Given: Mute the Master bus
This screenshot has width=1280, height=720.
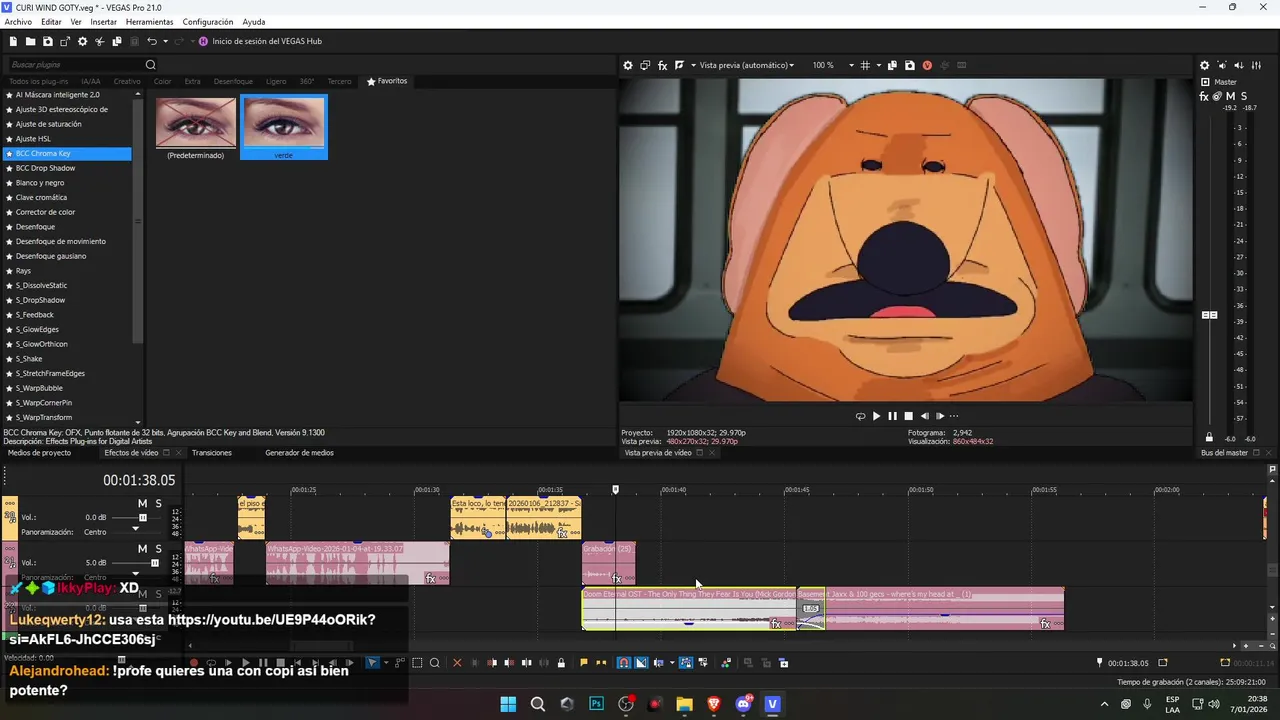Looking at the screenshot, I should [x=1230, y=96].
